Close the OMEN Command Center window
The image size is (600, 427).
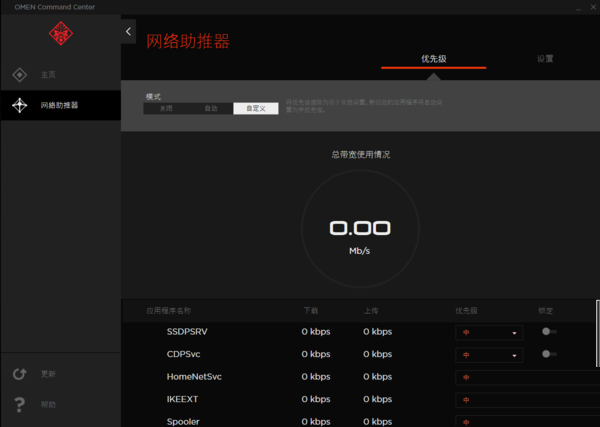[593, 7]
